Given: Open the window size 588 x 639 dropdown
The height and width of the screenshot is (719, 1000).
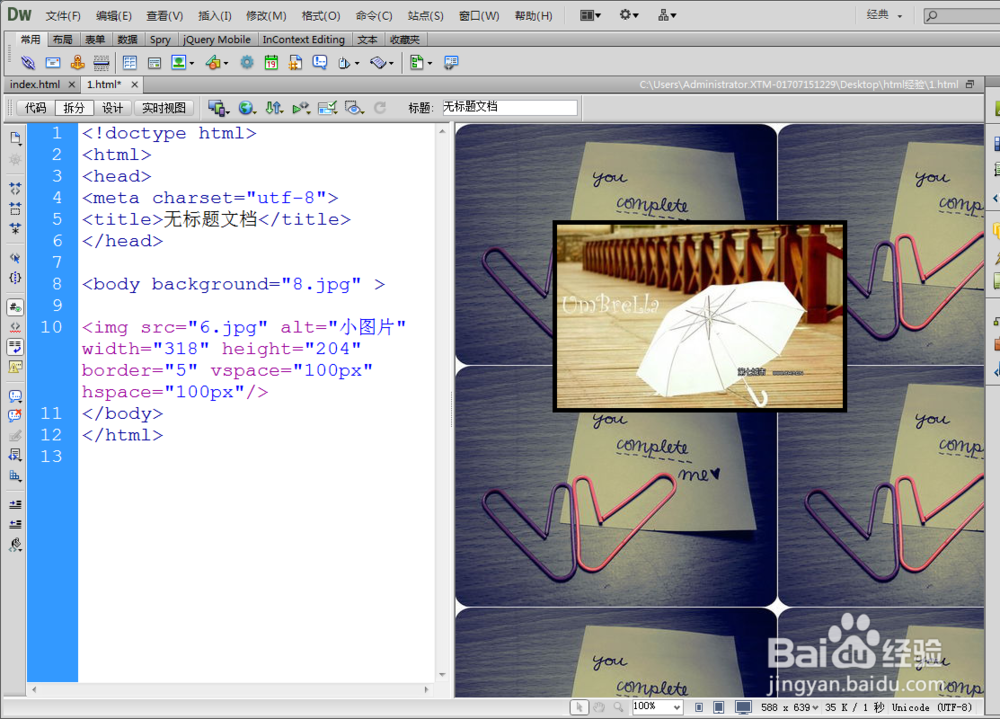Looking at the screenshot, I should pos(790,708).
